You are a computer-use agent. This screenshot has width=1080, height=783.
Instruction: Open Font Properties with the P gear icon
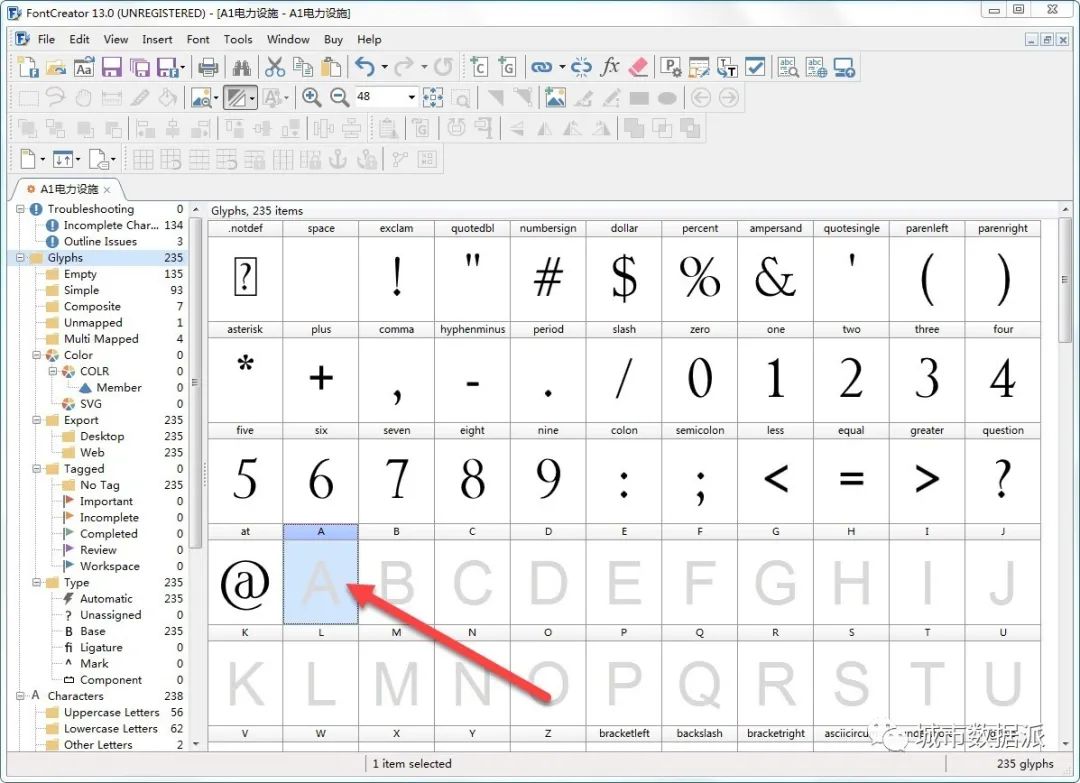(671, 67)
